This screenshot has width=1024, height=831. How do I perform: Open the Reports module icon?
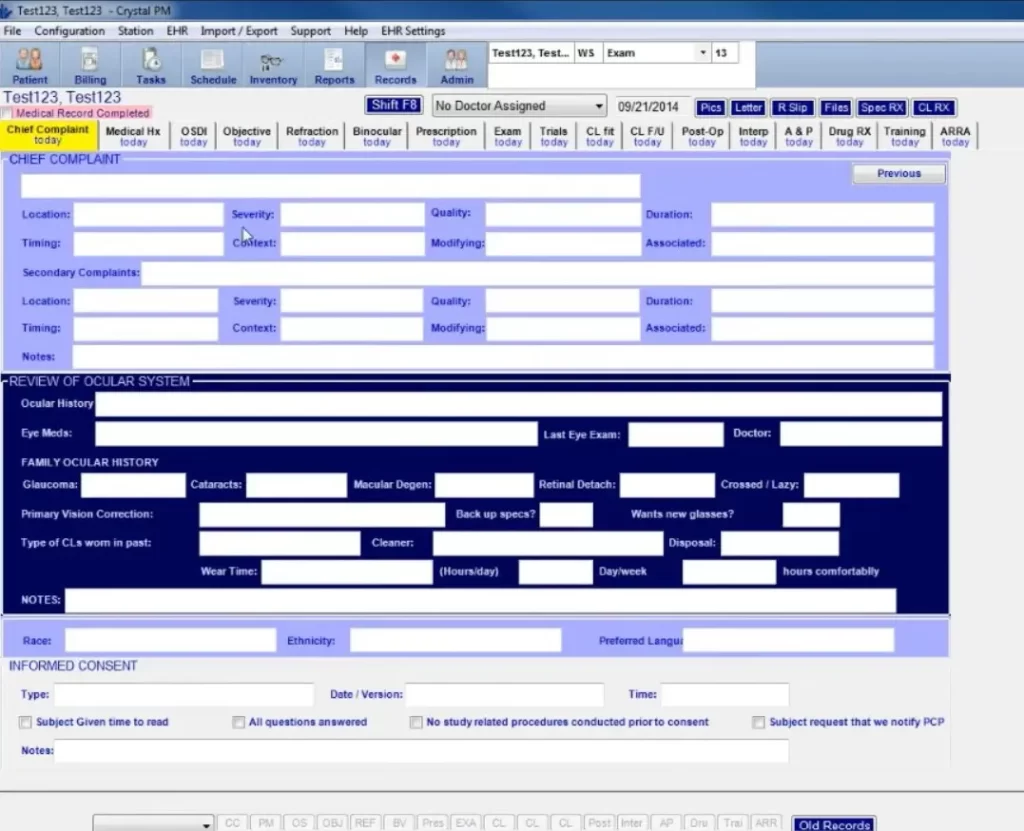pos(334,64)
